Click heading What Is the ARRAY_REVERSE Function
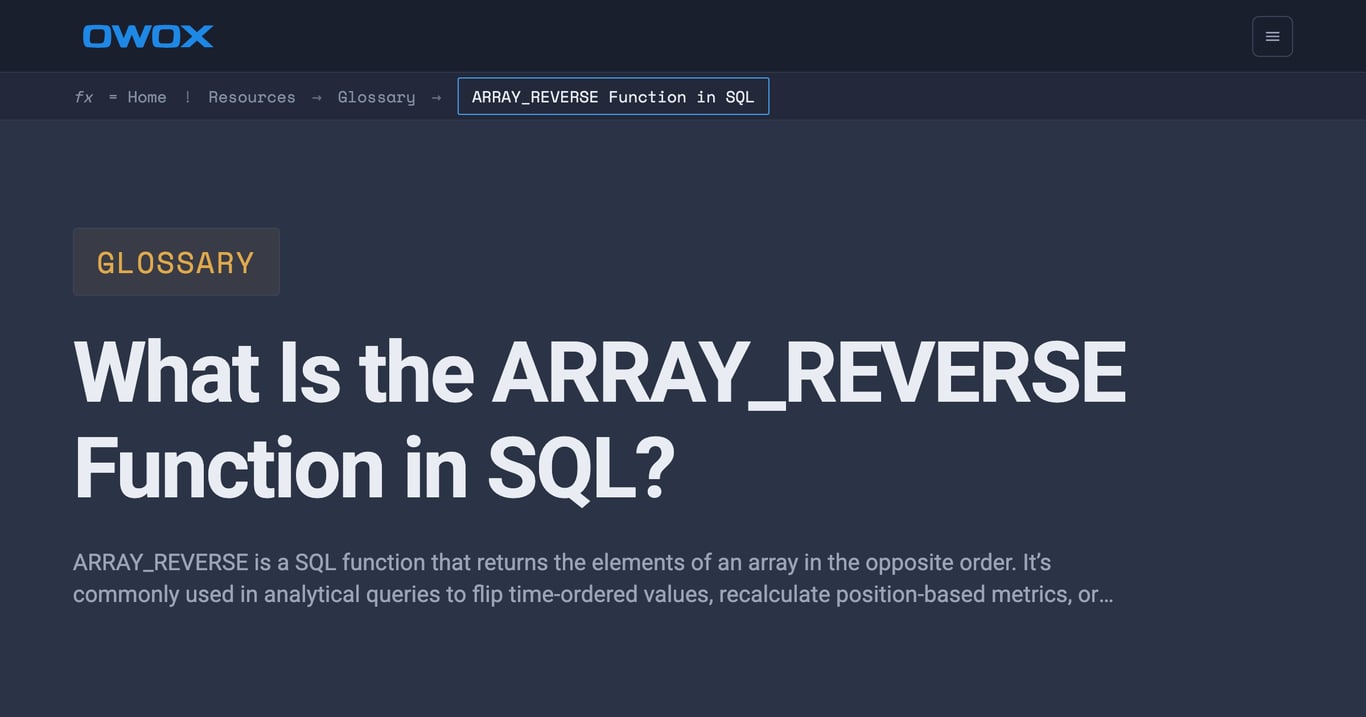Screen dimensions: 1366x717 tap(600, 420)
